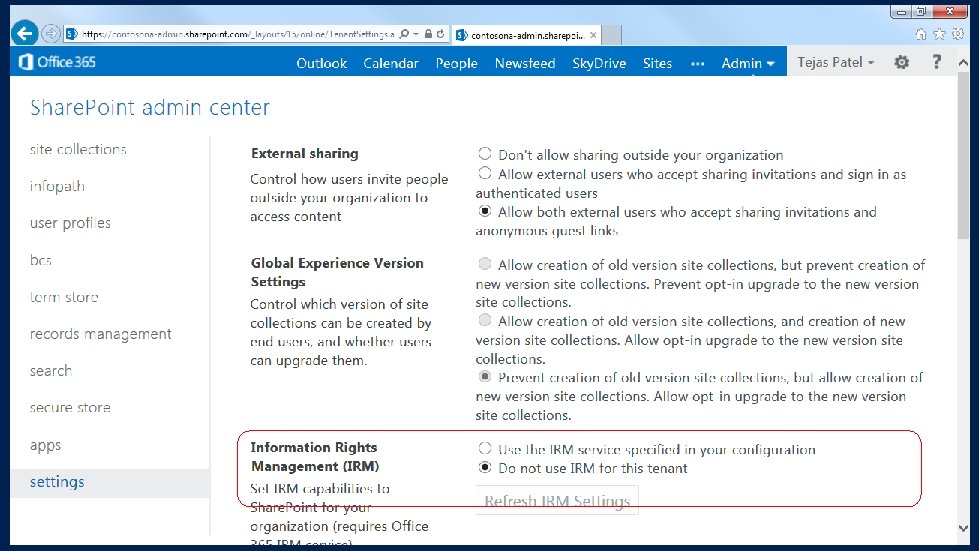Screen dimensions: 979x551
Task: Open infopath in left navigation
Action: (57, 186)
